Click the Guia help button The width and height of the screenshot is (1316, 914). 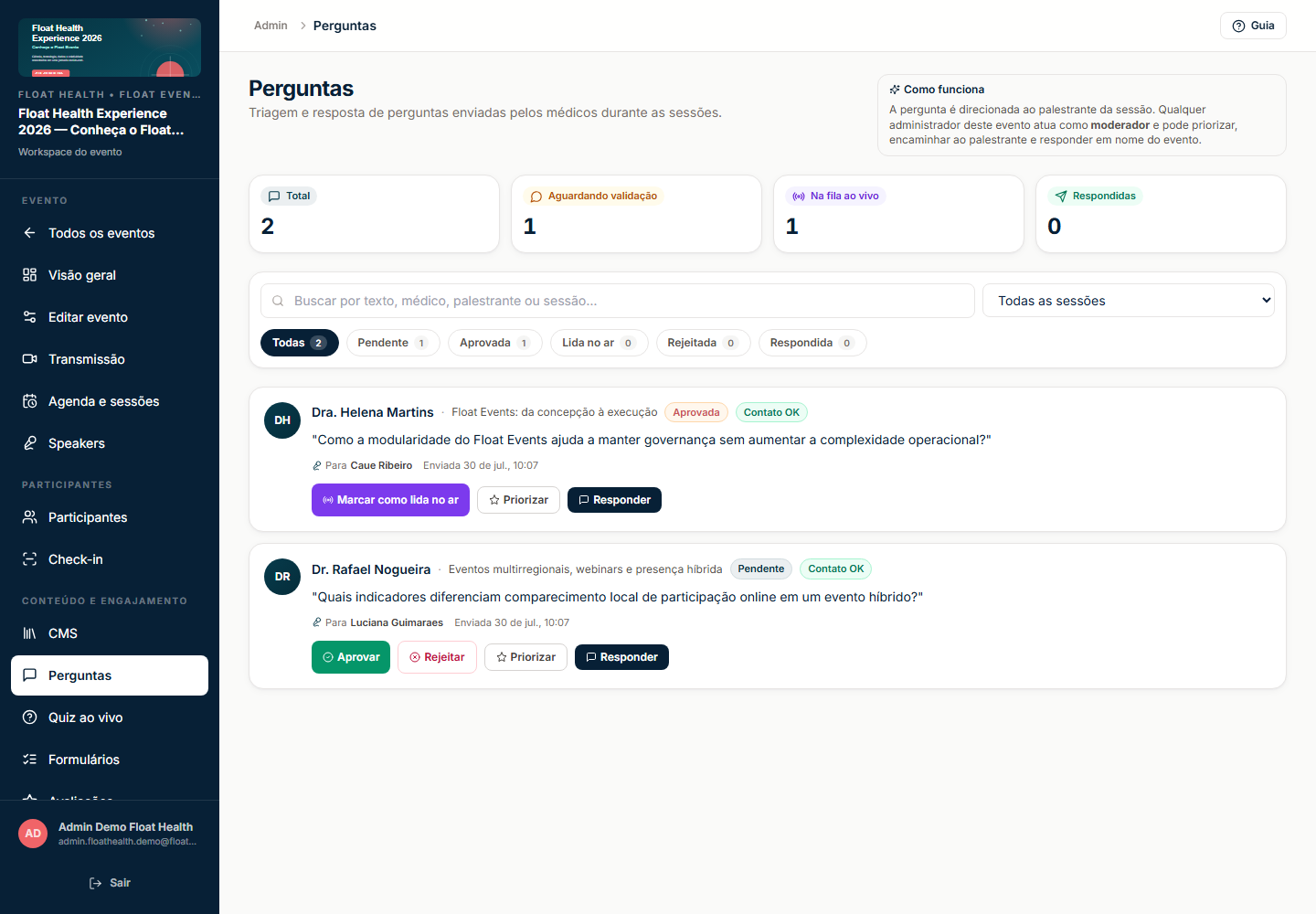point(1253,26)
